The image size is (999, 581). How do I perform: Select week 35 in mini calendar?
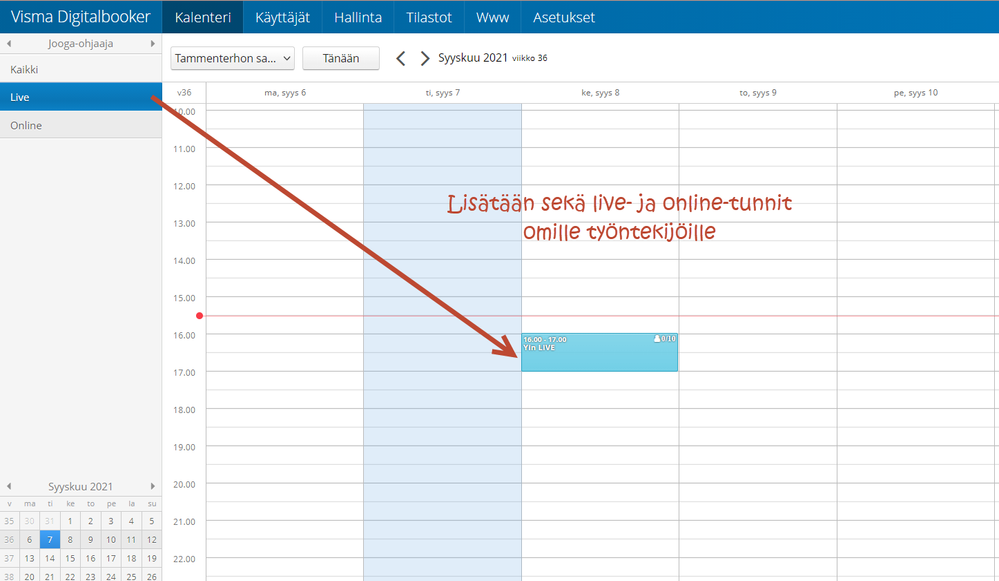pos(9,521)
